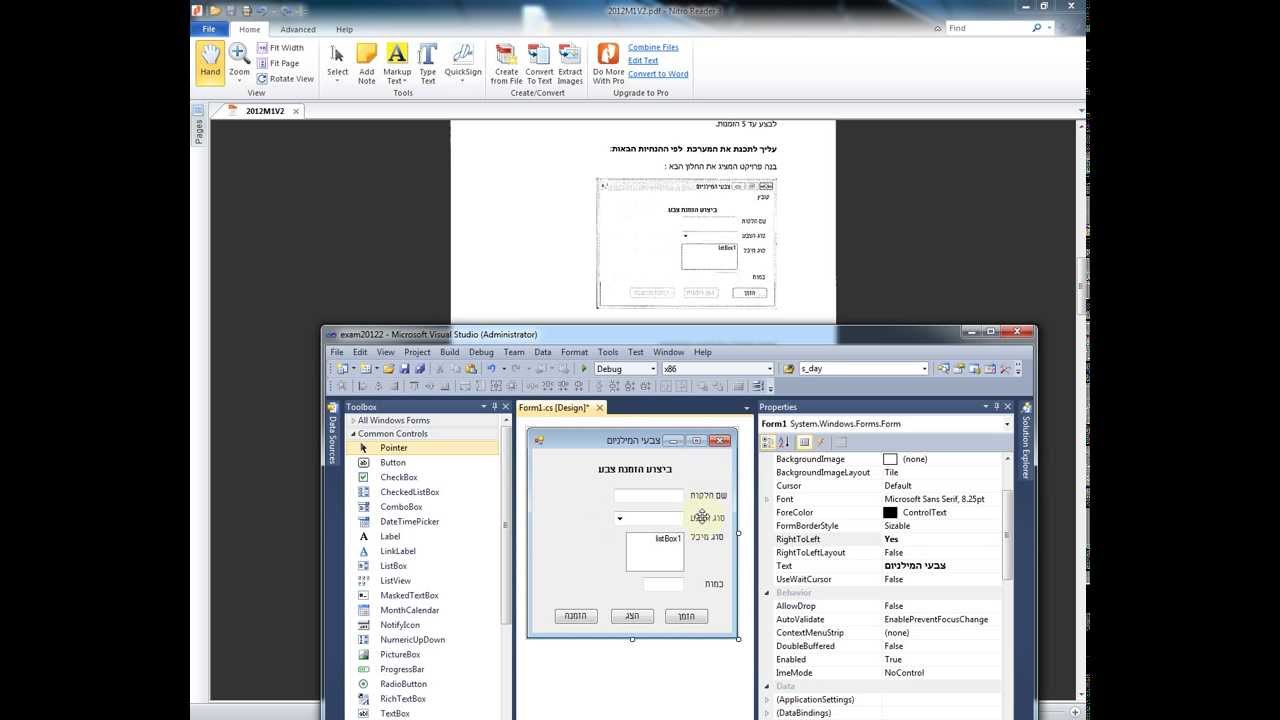
Task: Toggle auto-hide pin on Properties panel
Action: tap(996, 407)
